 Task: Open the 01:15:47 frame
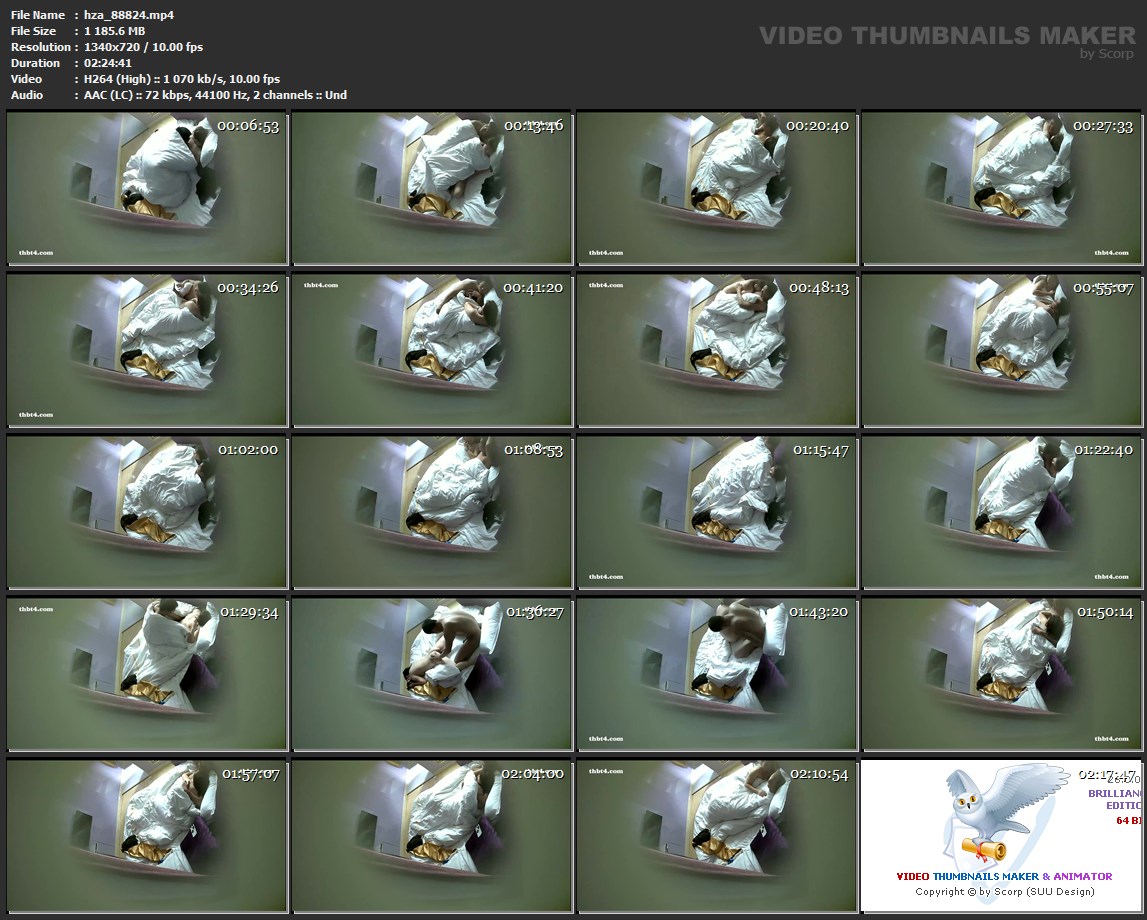pyautogui.click(x=717, y=512)
